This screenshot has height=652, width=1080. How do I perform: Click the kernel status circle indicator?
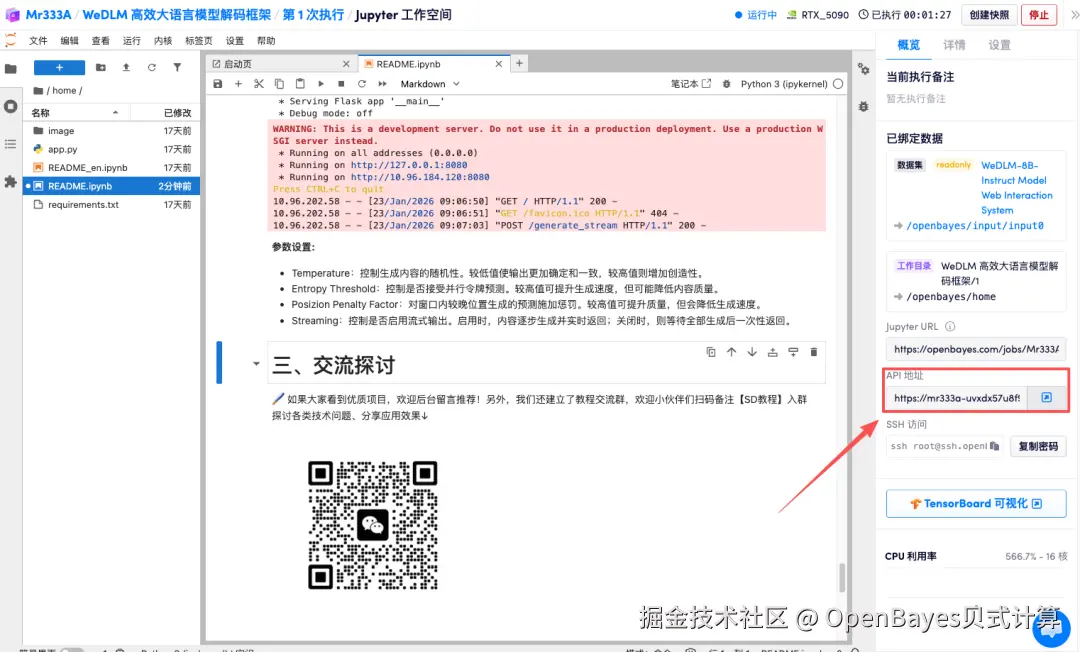pyautogui.click(x=838, y=84)
